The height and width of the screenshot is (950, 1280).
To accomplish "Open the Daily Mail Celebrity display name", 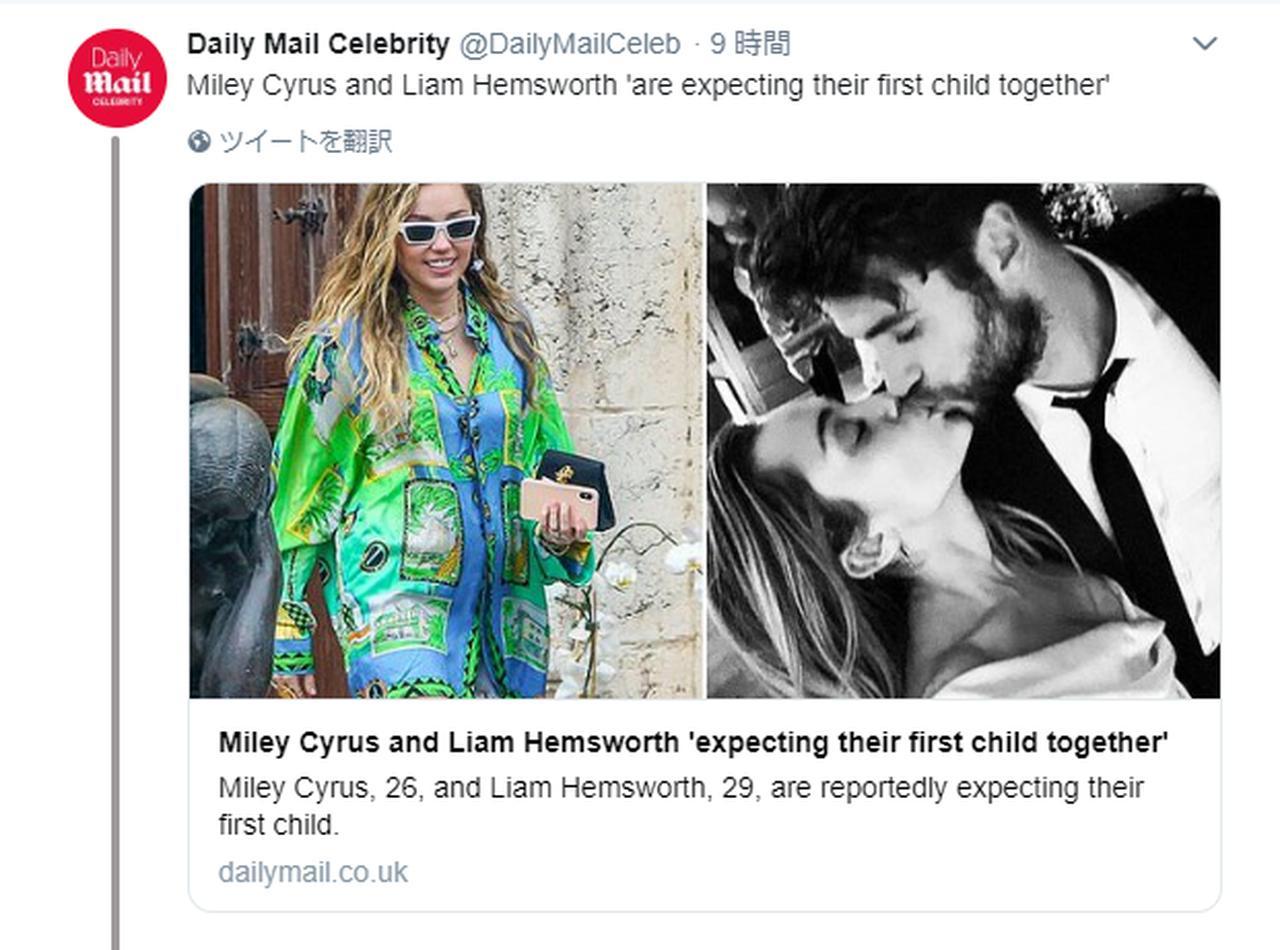I will 318,44.
